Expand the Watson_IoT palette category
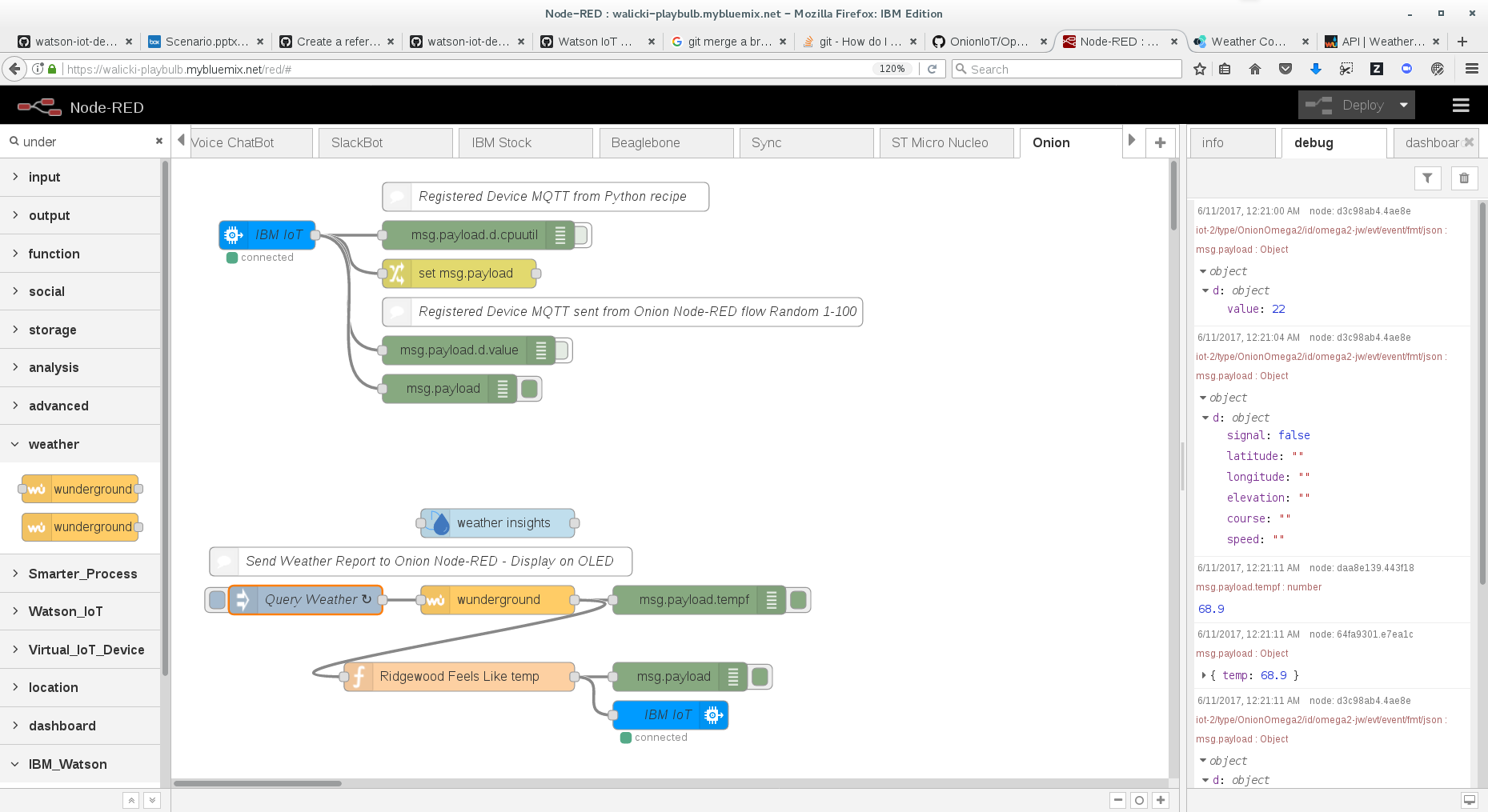 (x=80, y=611)
